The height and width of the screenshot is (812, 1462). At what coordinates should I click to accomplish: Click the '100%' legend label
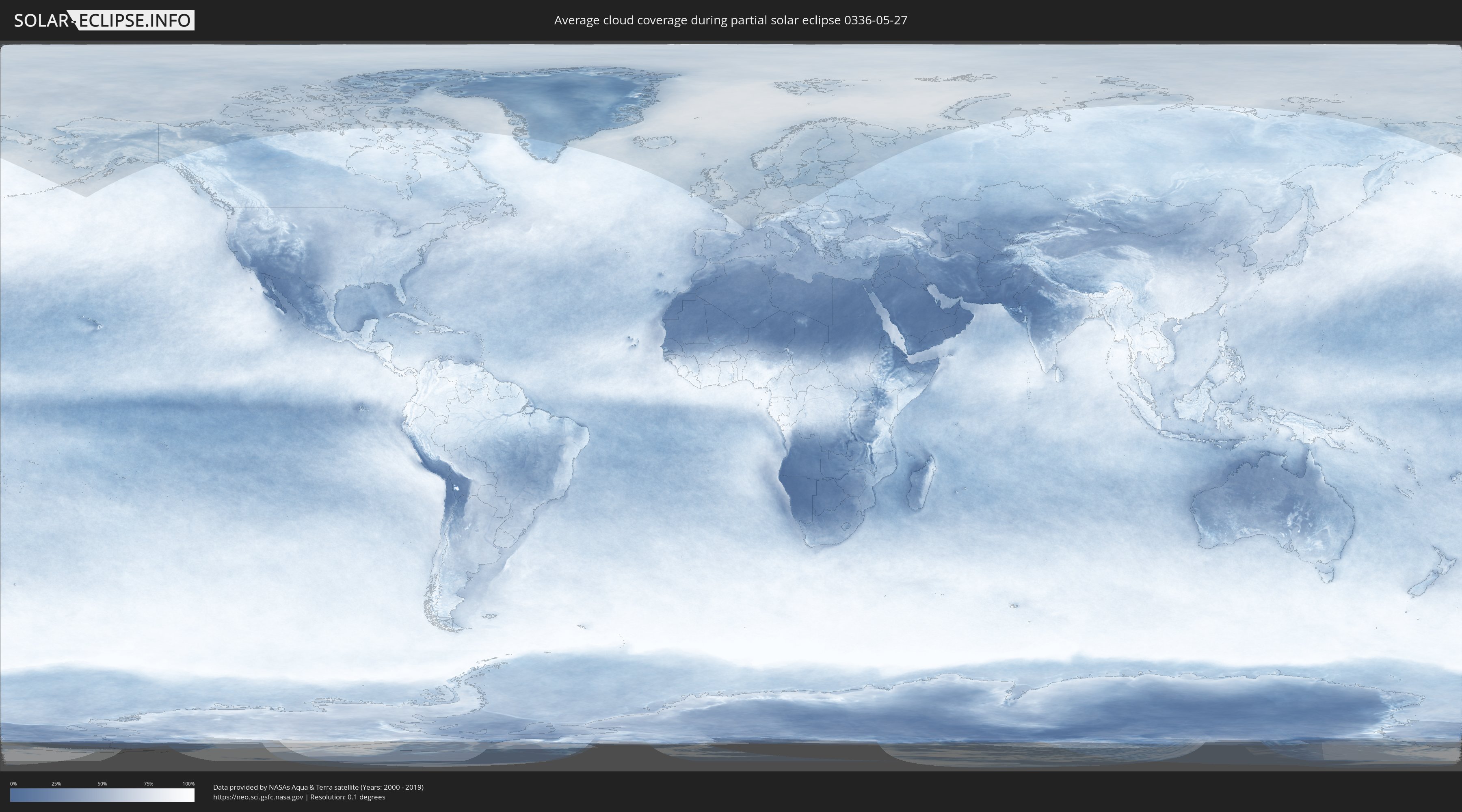pyautogui.click(x=188, y=784)
